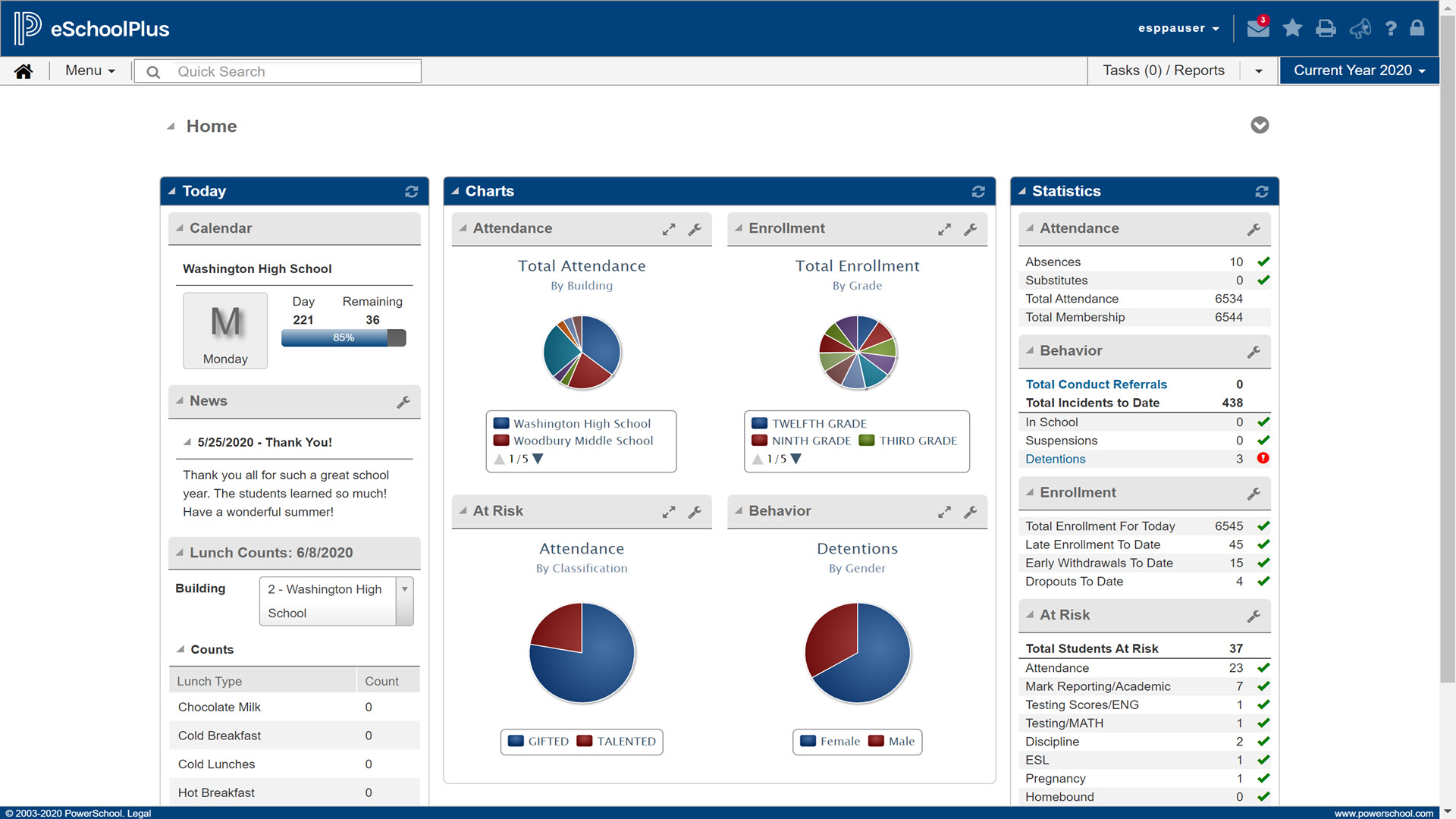Open the print icon
The image size is (1456, 819).
click(1326, 28)
